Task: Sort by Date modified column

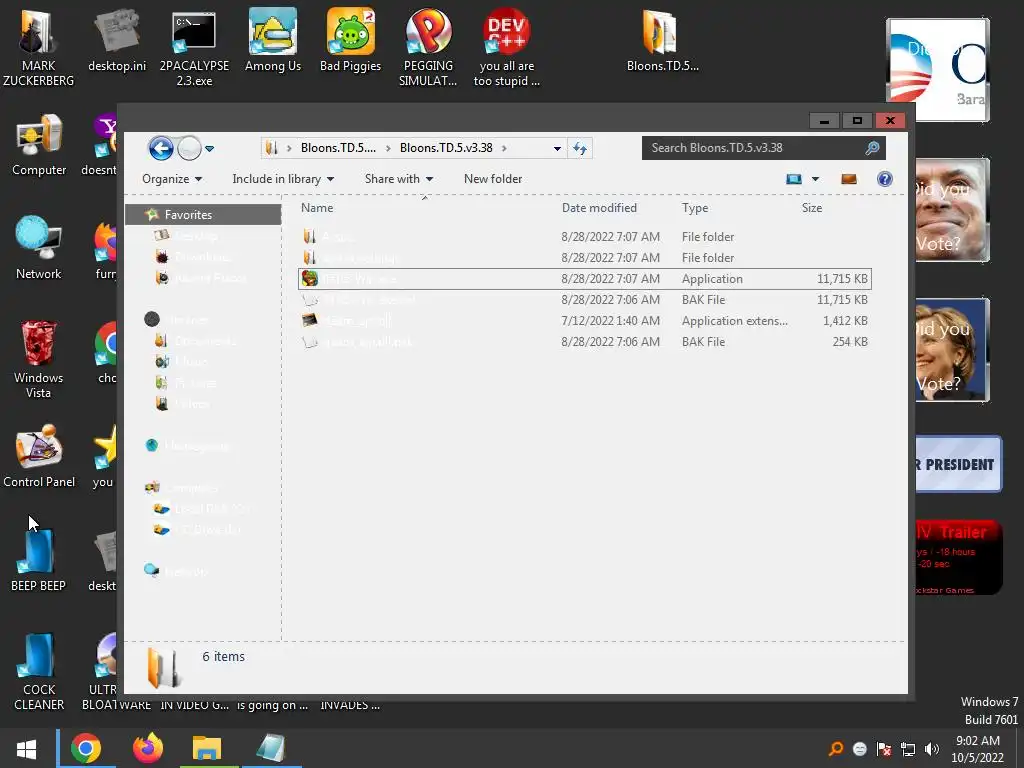Action: tap(599, 208)
